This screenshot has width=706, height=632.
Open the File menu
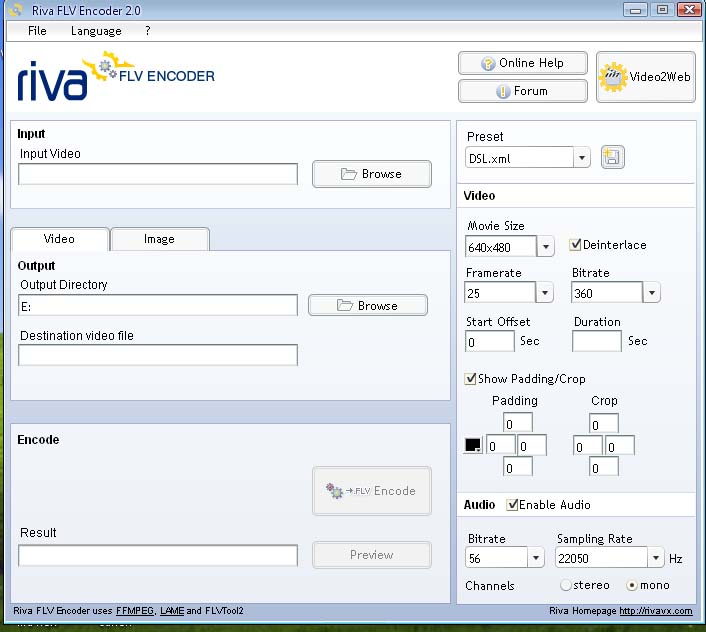(x=37, y=31)
